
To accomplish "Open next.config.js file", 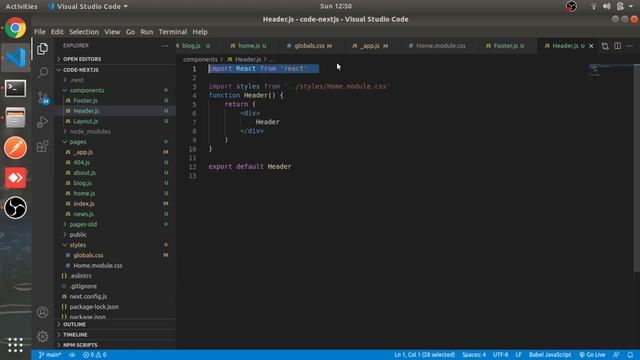I will click(x=116, y=296).
